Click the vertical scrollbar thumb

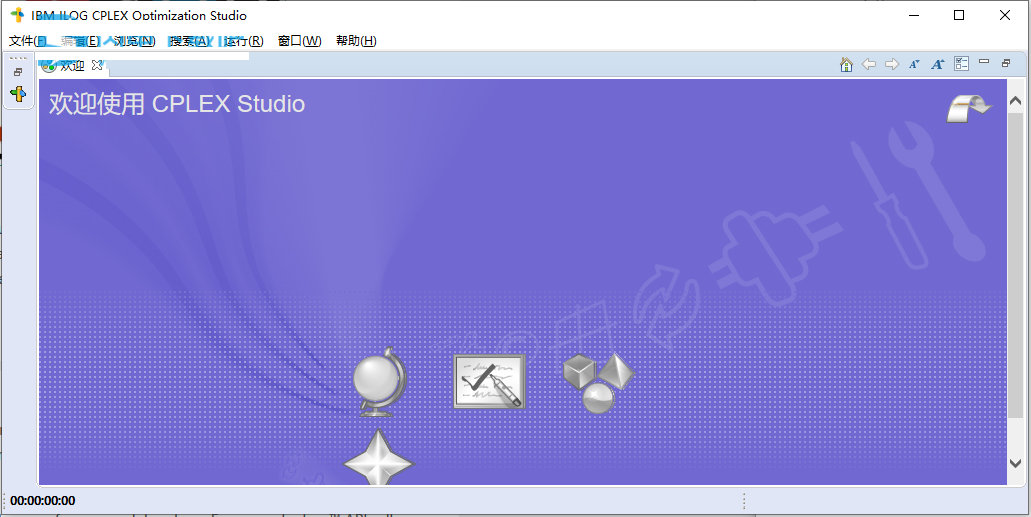coord(1015,265)
